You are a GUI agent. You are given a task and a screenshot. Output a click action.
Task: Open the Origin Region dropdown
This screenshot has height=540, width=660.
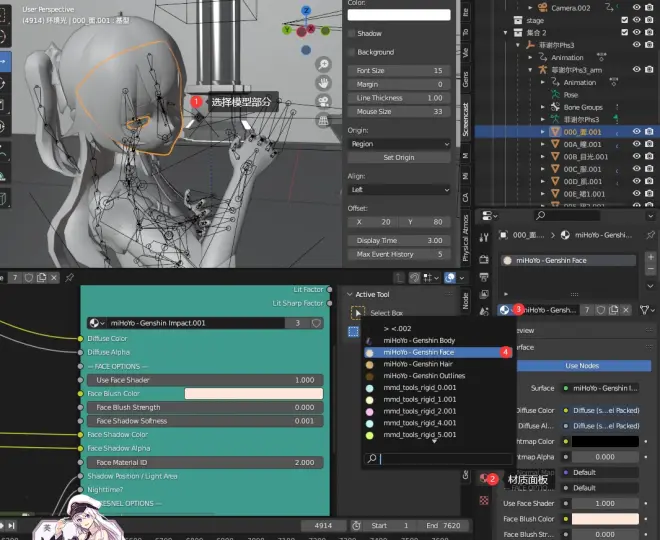(399, 144)
